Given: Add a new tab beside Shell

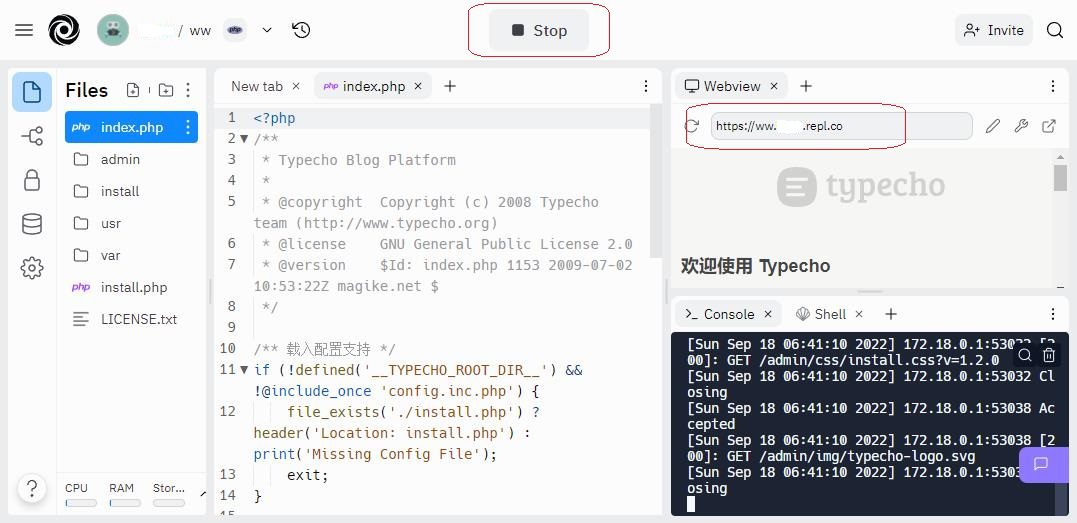Looking at the screenshot, I should [x=891, y=314].
